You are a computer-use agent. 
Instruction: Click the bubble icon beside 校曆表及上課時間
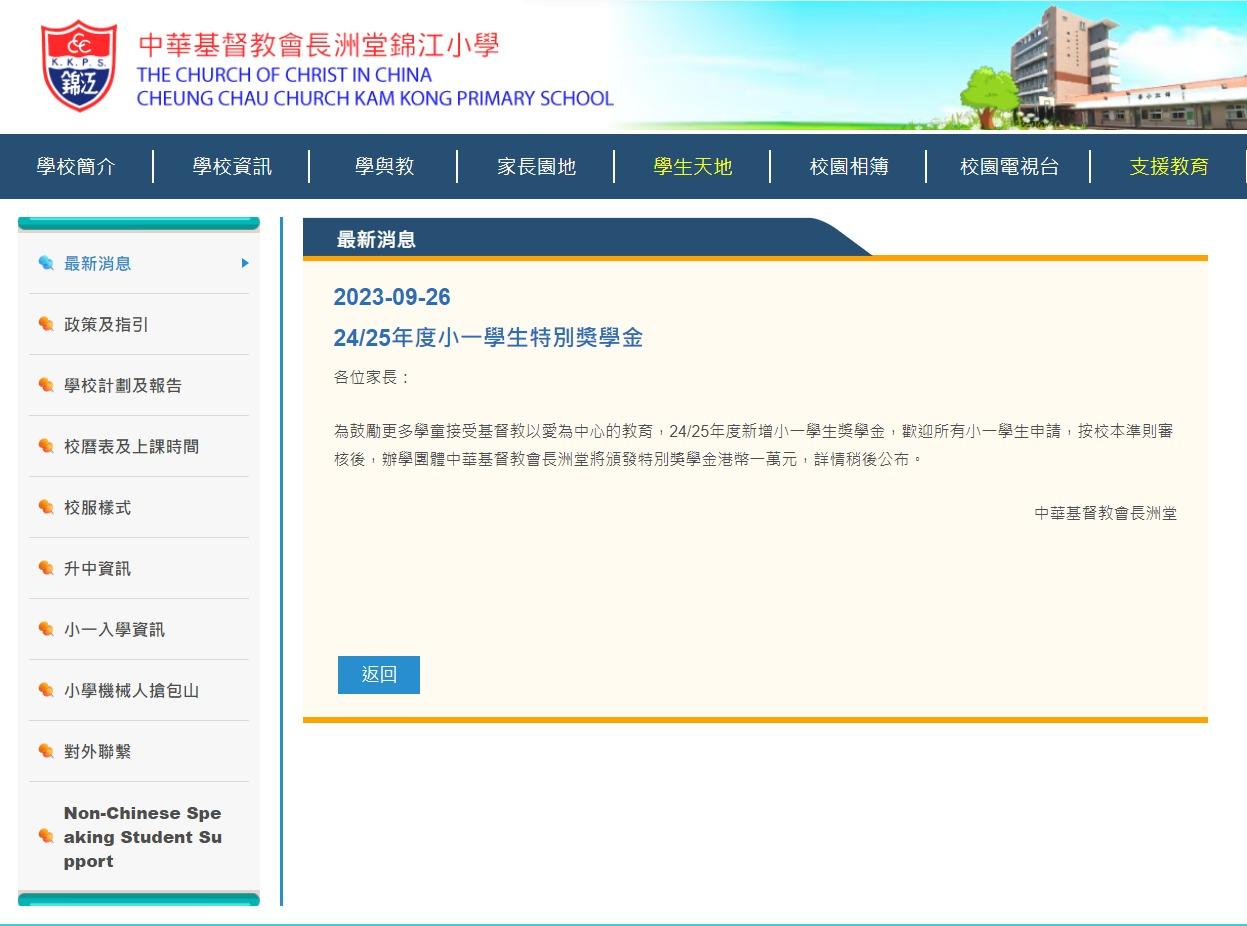point(46,447)
